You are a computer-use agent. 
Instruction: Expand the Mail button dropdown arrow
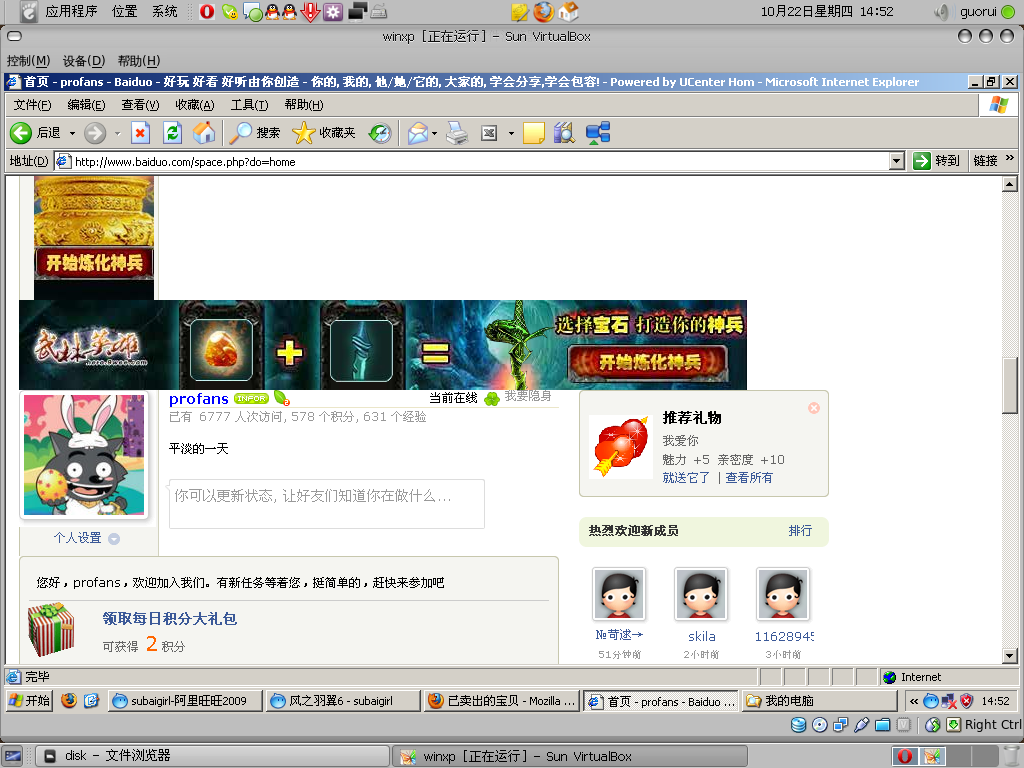coord(434,133)
